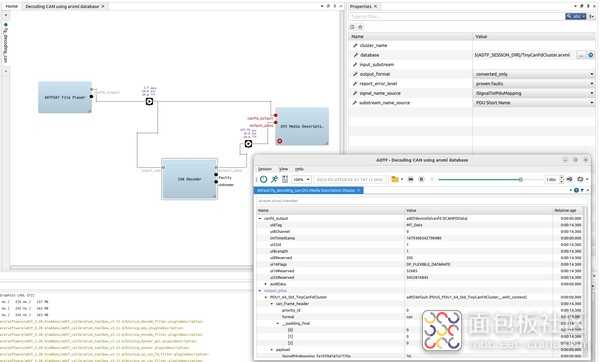The width and height of the screenshot is (600, 362).
Task: Click the Properties filter text field
Action: point(457,16)
